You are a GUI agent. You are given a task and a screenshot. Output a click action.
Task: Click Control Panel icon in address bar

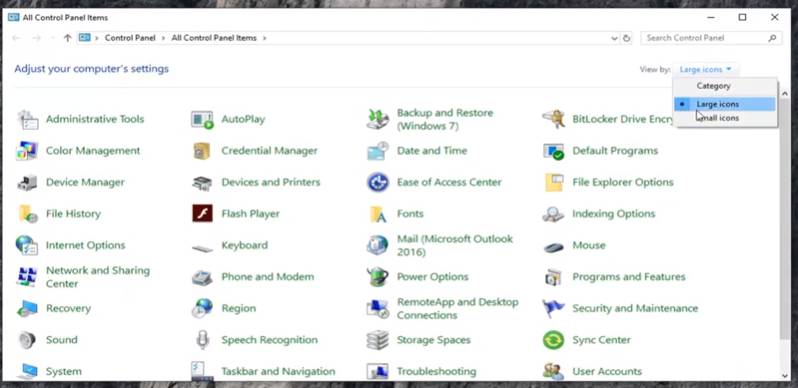pyautogui.click(x=84, y=38)
